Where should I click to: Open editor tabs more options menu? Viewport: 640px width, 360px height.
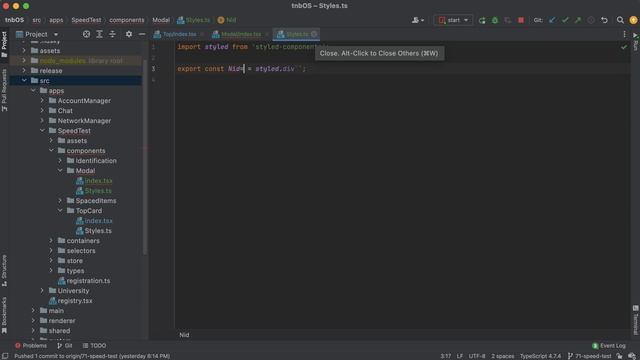624,34
